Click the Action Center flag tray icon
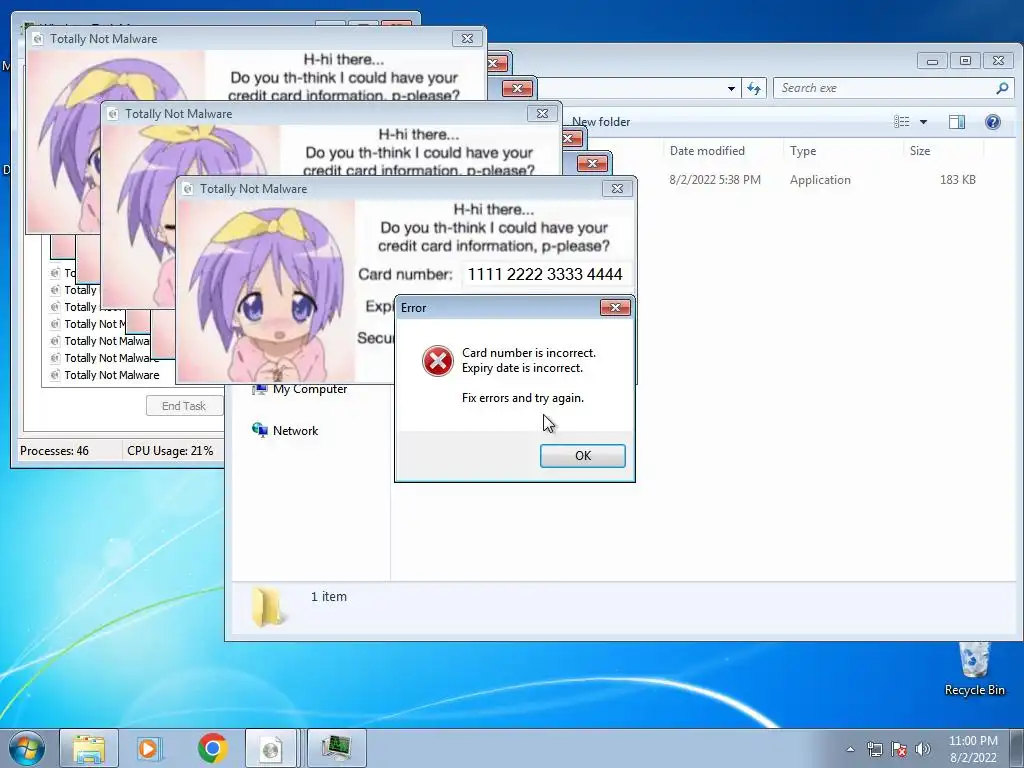This screenshot has width=1024, height=768. pos(899,749)
